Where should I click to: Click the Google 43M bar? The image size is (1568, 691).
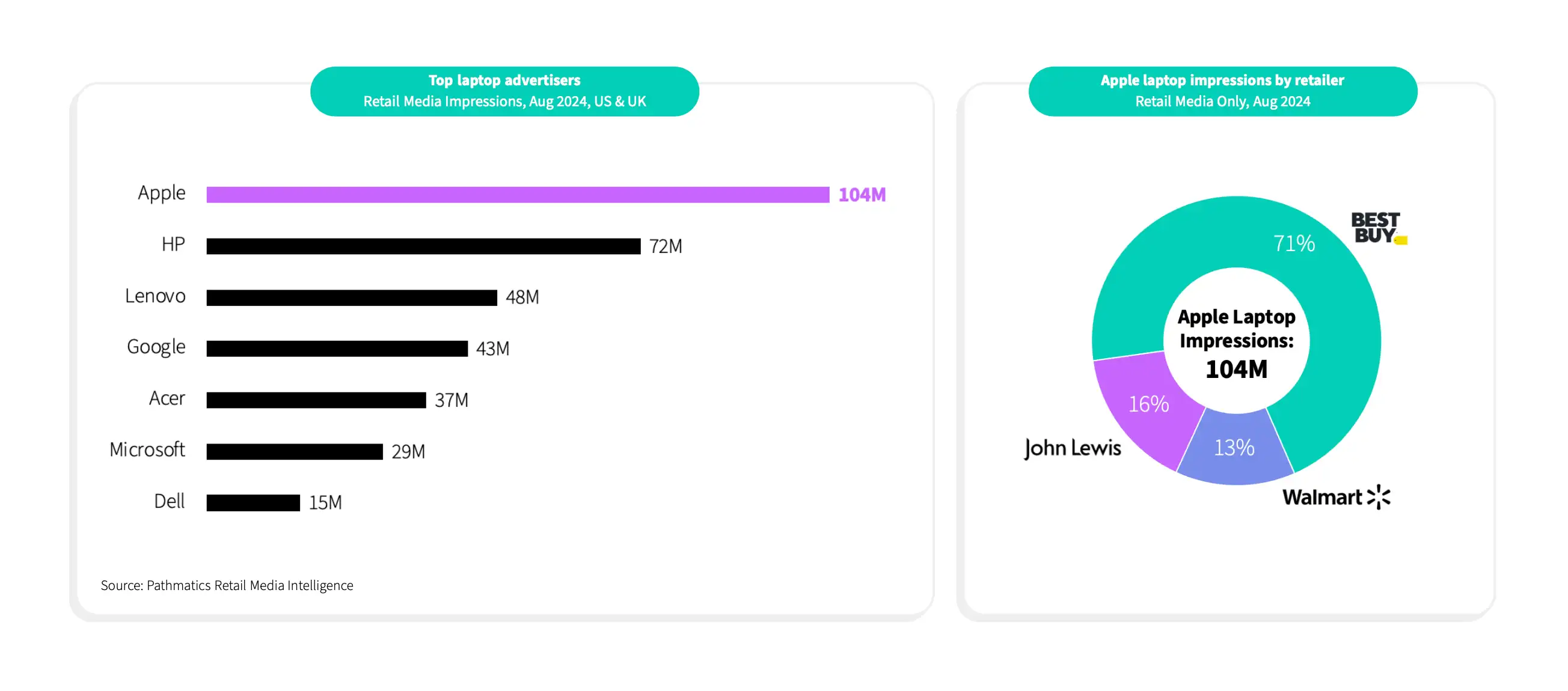337,349
